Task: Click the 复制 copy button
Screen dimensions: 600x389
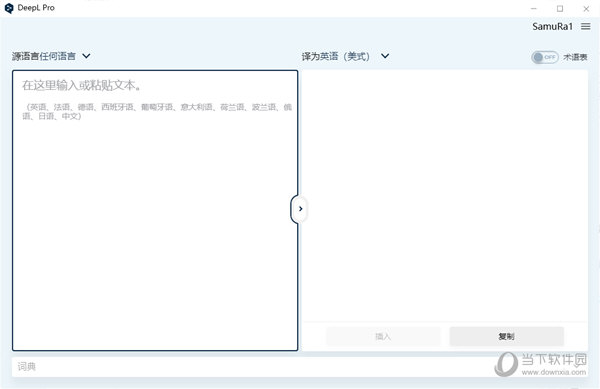Action: (506, 336)
